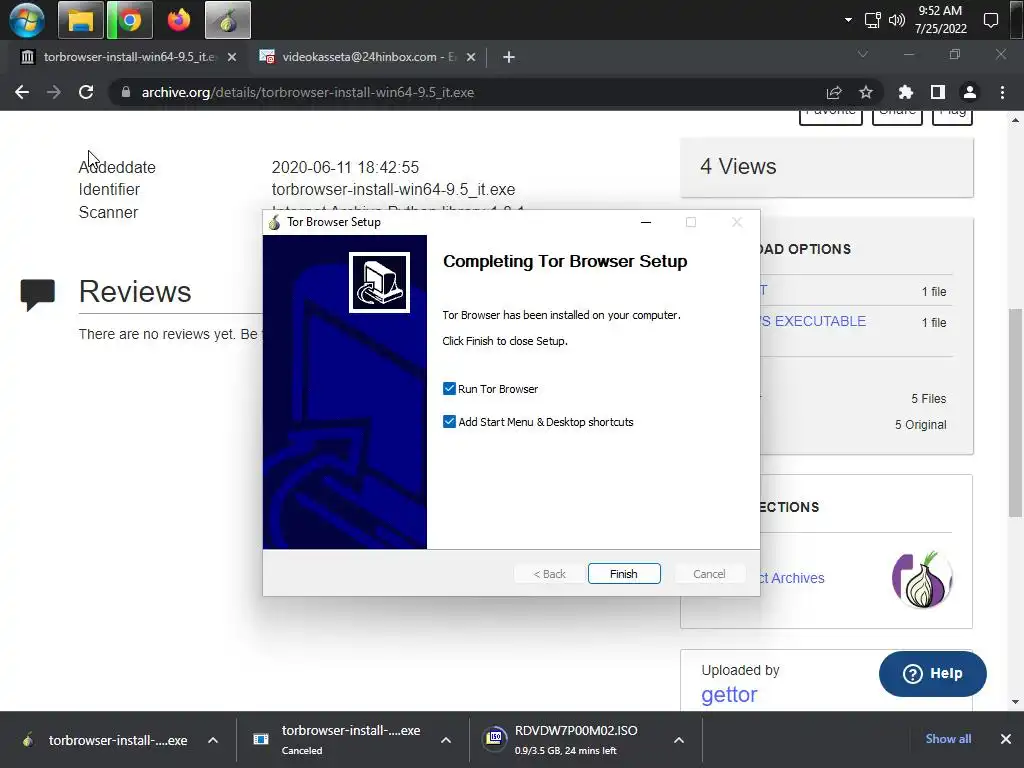This screenshot has width=1024, height=768.
Task: Open the Archives collection link
Action: coord(792,578)
